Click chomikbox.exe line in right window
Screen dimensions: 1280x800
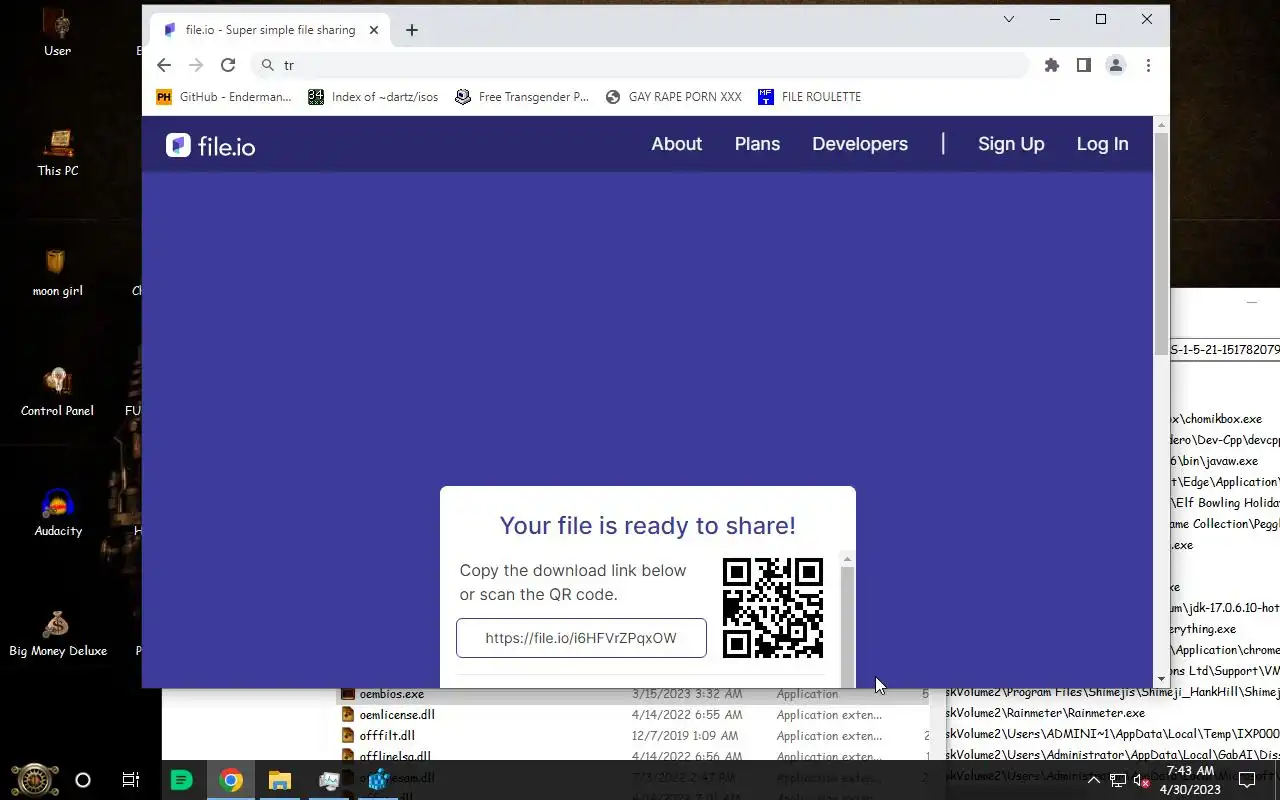[x=1217, y=419]
